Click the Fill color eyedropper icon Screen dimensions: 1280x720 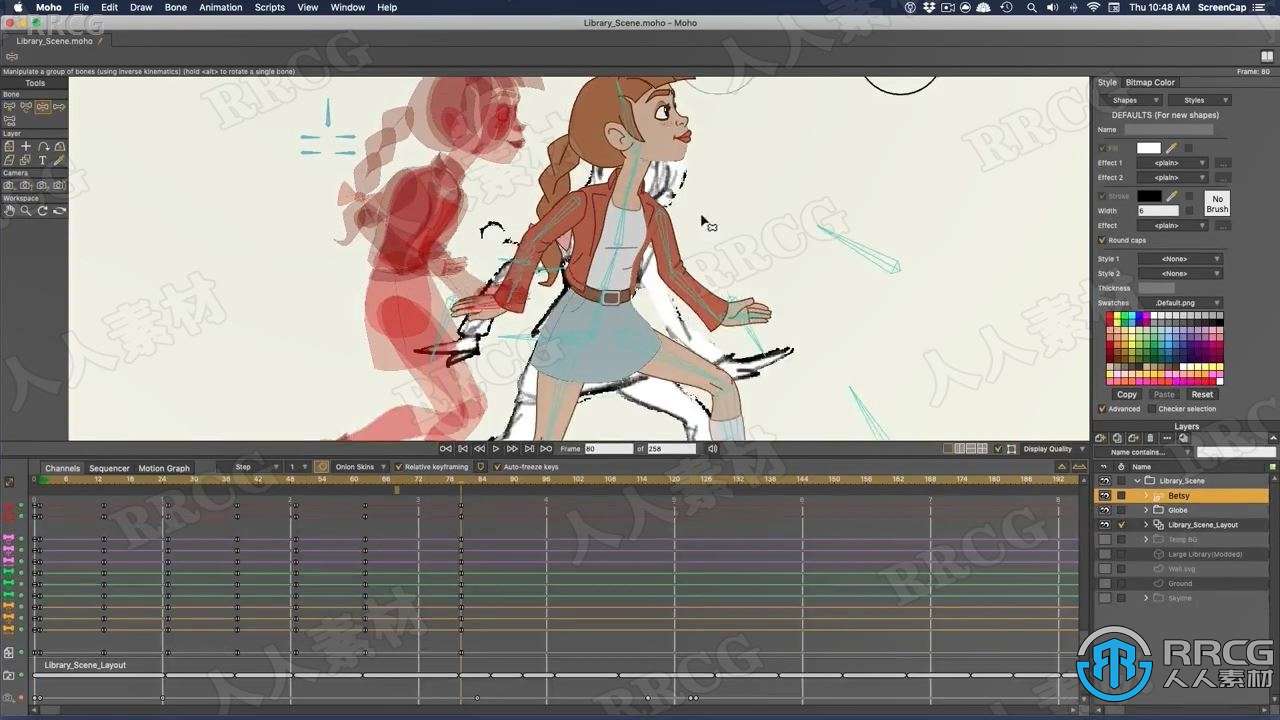click(x=1172, y=148)
